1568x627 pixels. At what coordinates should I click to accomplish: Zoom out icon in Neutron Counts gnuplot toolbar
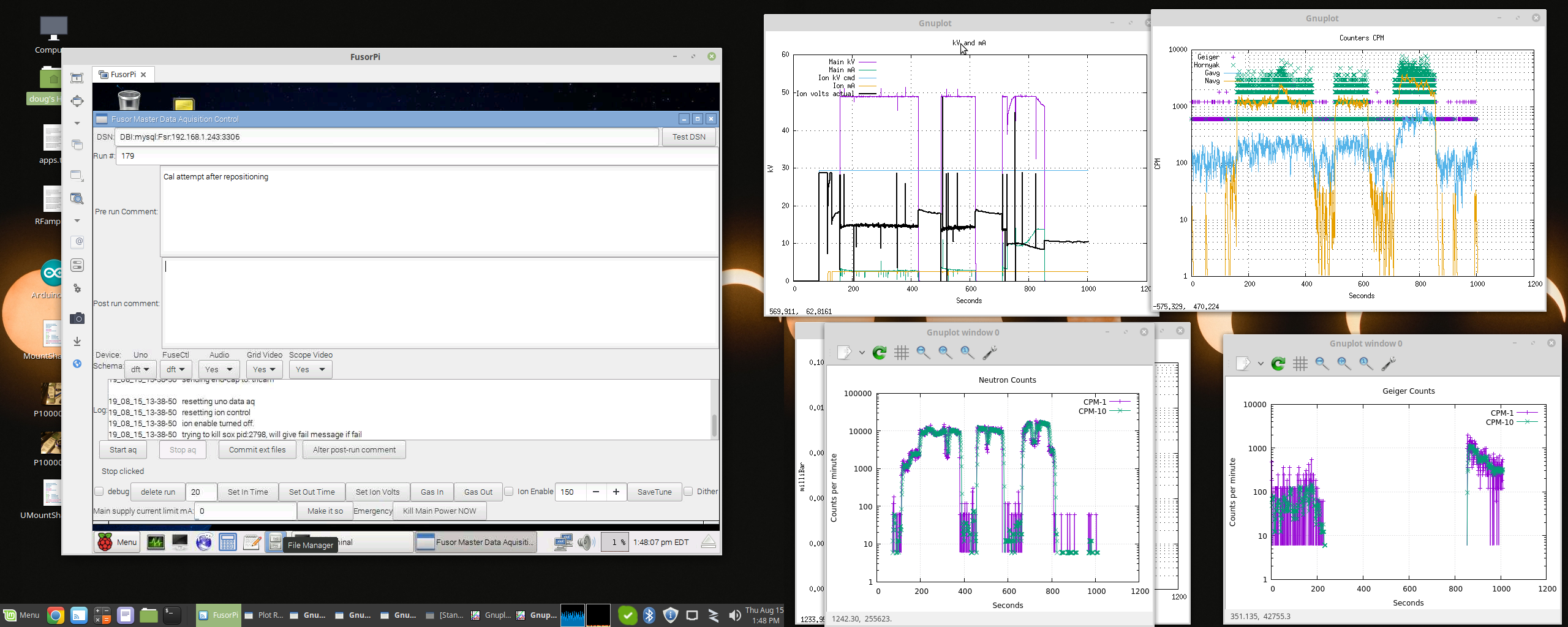[923, 353]
